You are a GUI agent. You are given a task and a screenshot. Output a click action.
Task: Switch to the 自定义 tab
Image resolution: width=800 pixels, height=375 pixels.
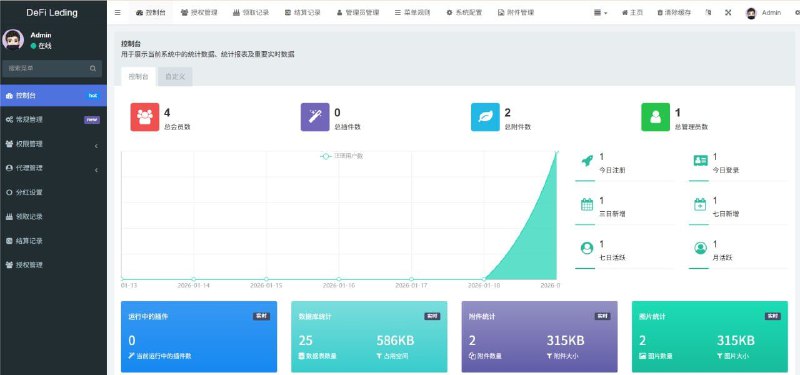pyautogui.click(x=175, y=77)
